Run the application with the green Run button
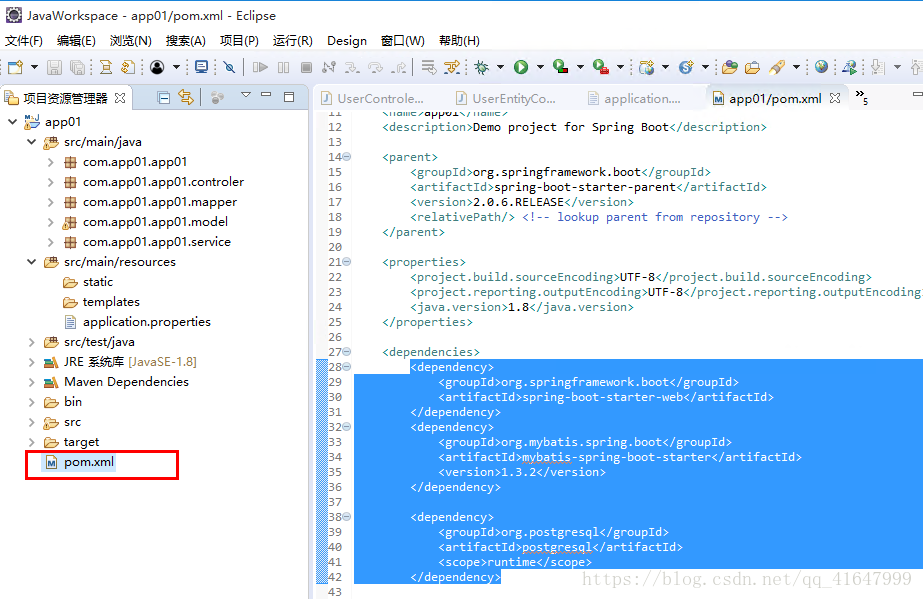The width and height of the screenshot is (923, 599). pyautogui.click(x=520, y=67)
